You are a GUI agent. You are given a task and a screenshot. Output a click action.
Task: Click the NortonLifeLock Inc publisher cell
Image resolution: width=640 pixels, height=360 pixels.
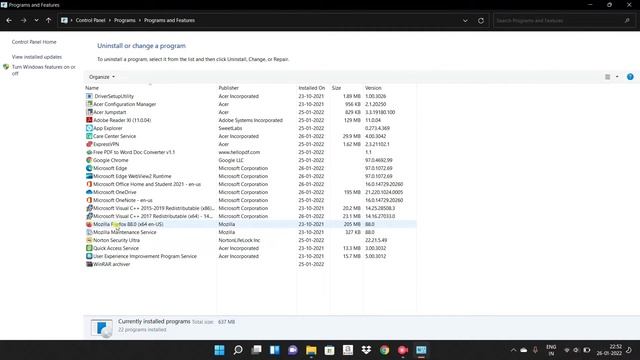pos(239,240)
